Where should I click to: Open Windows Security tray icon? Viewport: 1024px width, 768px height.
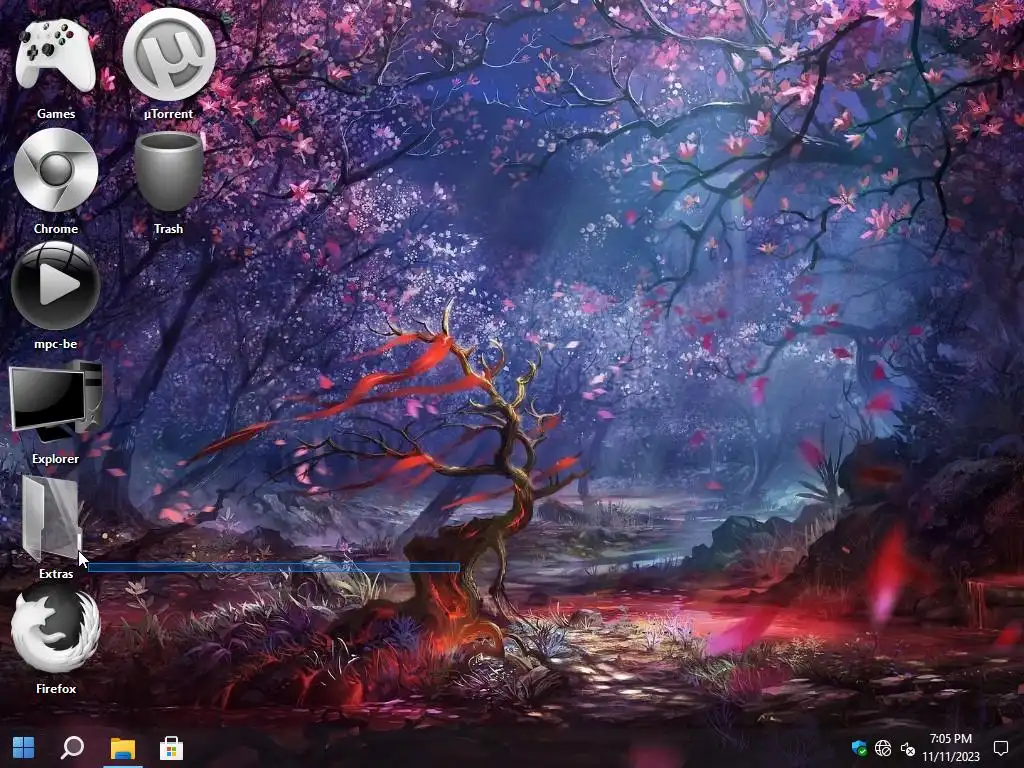tap(859, 748)
